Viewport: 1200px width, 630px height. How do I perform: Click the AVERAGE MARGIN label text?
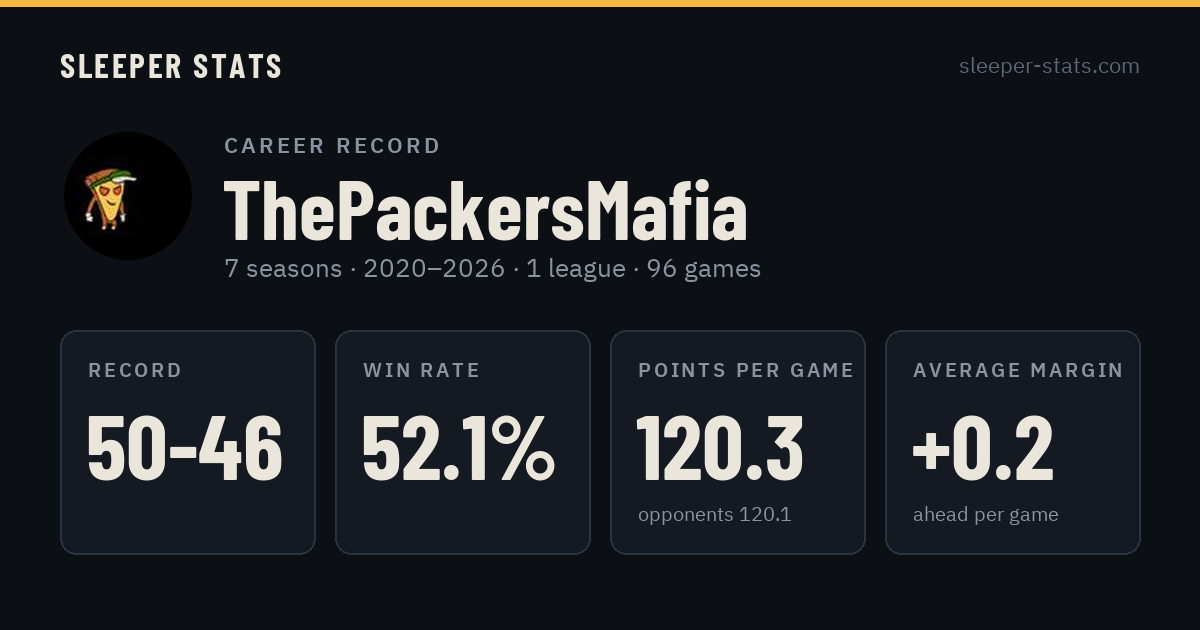(x=1018, y=371)
